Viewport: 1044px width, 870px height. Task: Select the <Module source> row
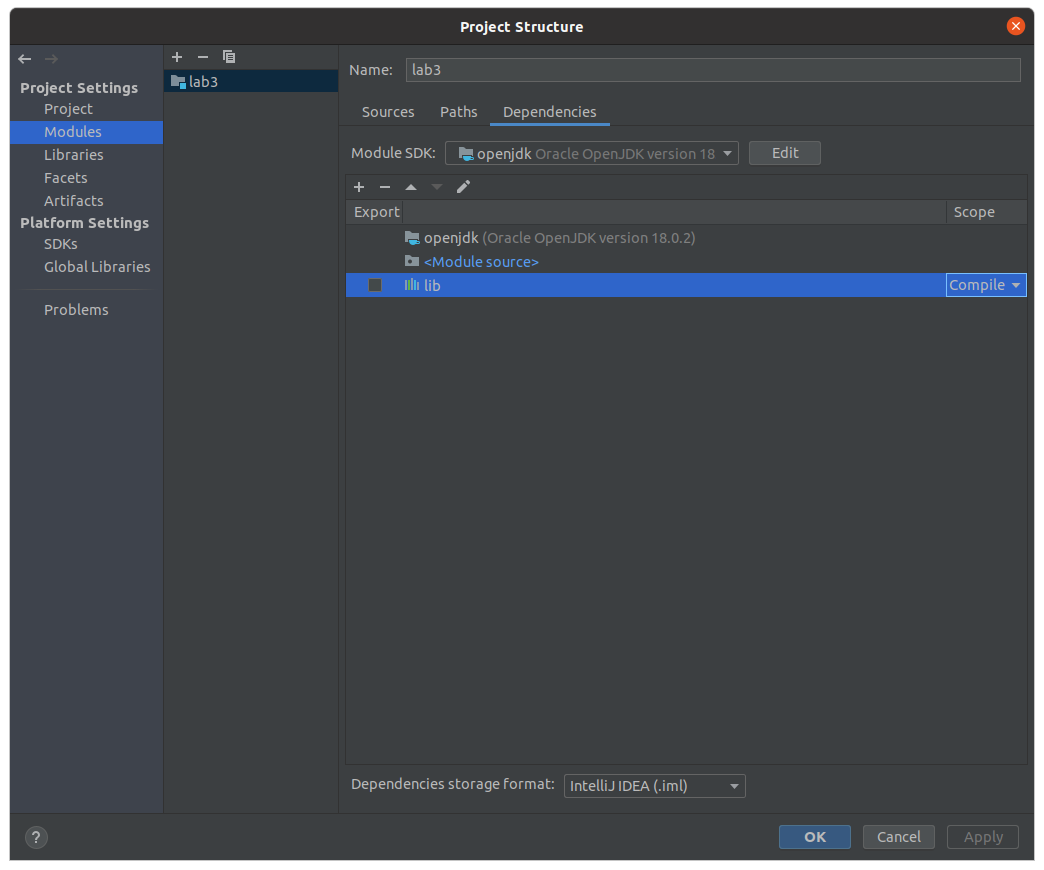point(686,262)
